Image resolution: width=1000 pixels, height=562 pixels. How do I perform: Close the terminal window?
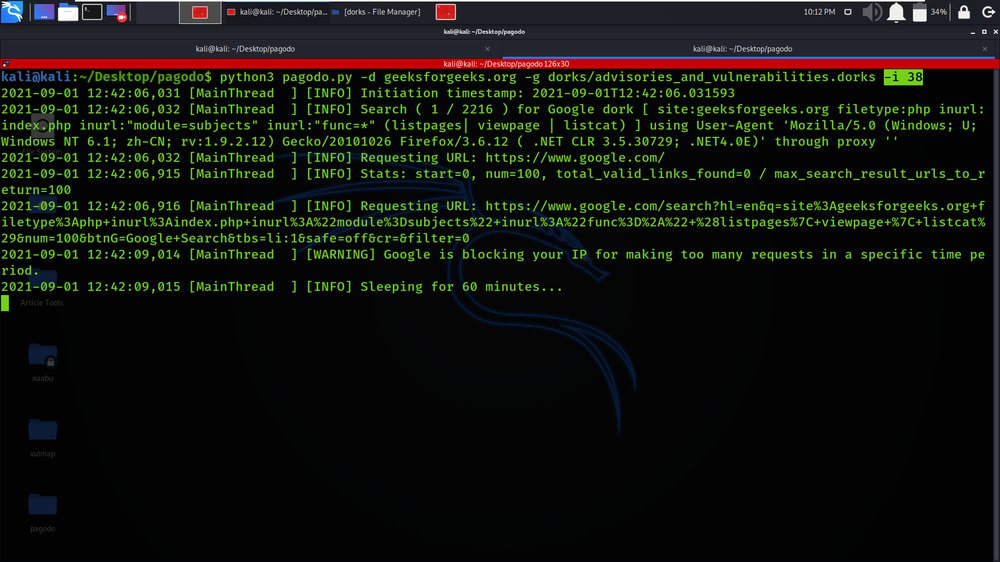click(x=995, y=32)
